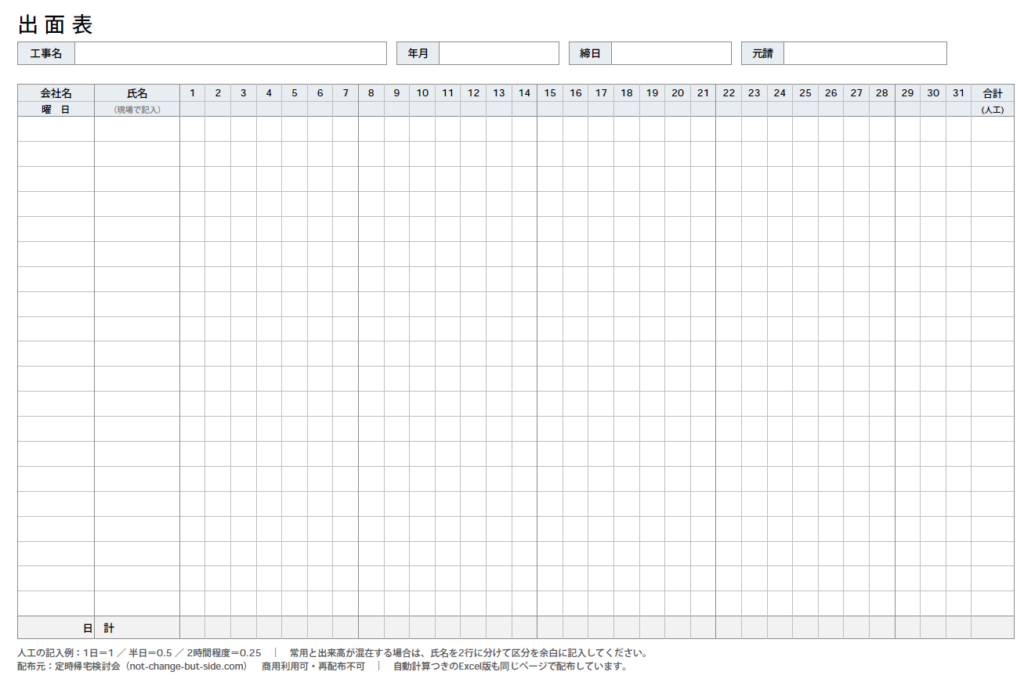
Task: Select the day 1 column header
Action: [192, 93]
